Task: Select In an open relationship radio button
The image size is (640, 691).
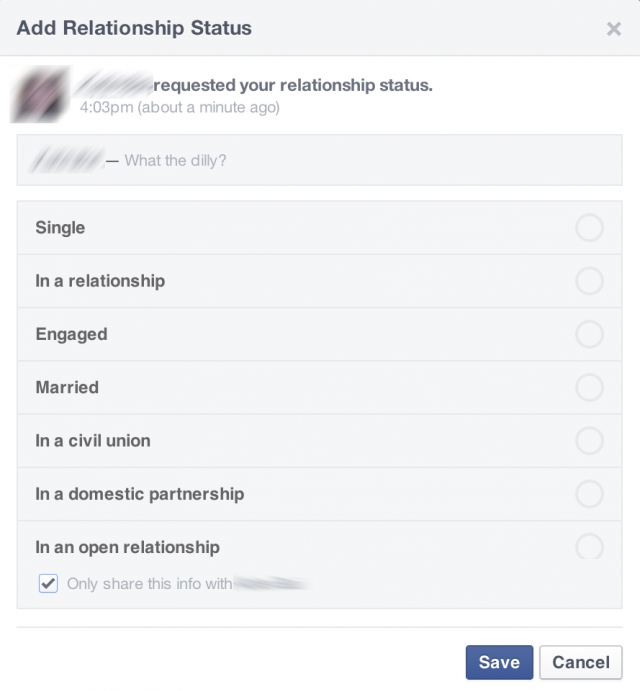Action: (x=589, y=547)
